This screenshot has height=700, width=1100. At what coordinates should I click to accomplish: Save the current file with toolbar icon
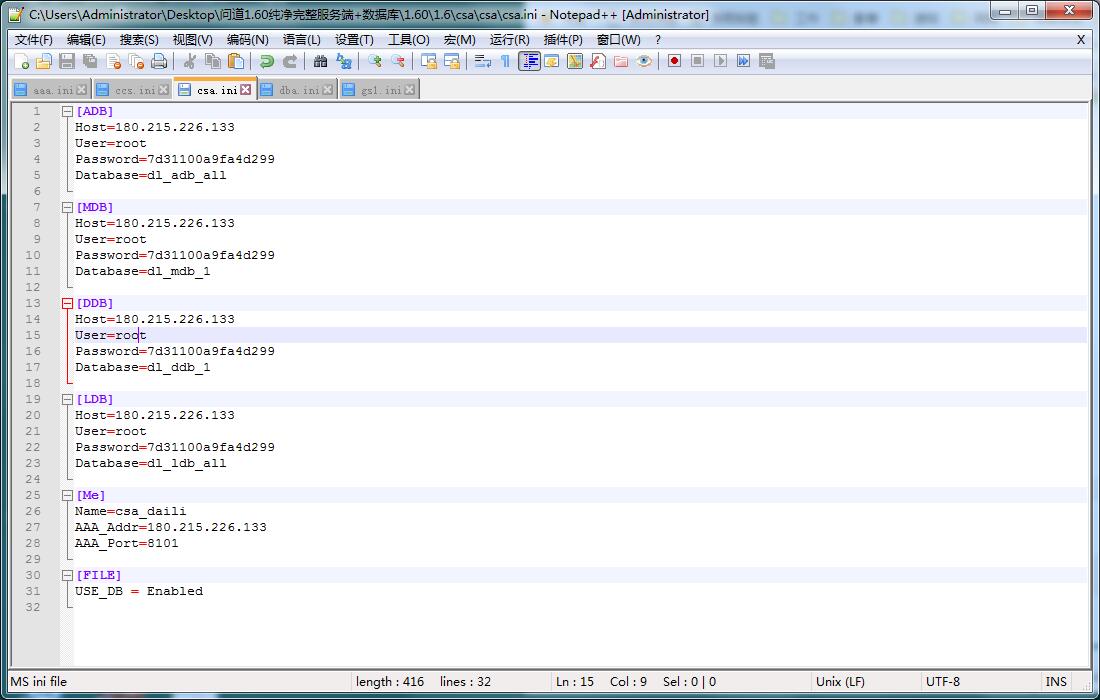point(67,62)
